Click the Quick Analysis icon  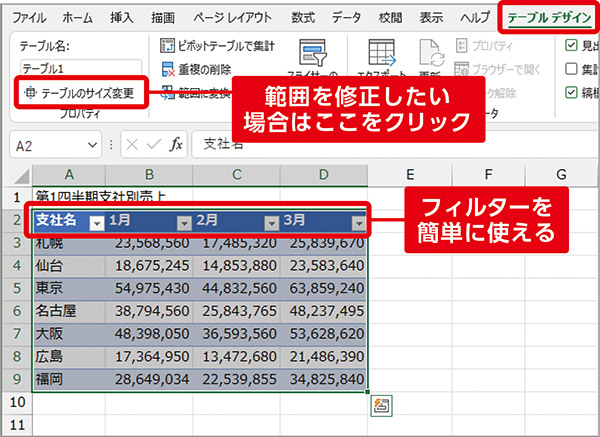[382, 405]
